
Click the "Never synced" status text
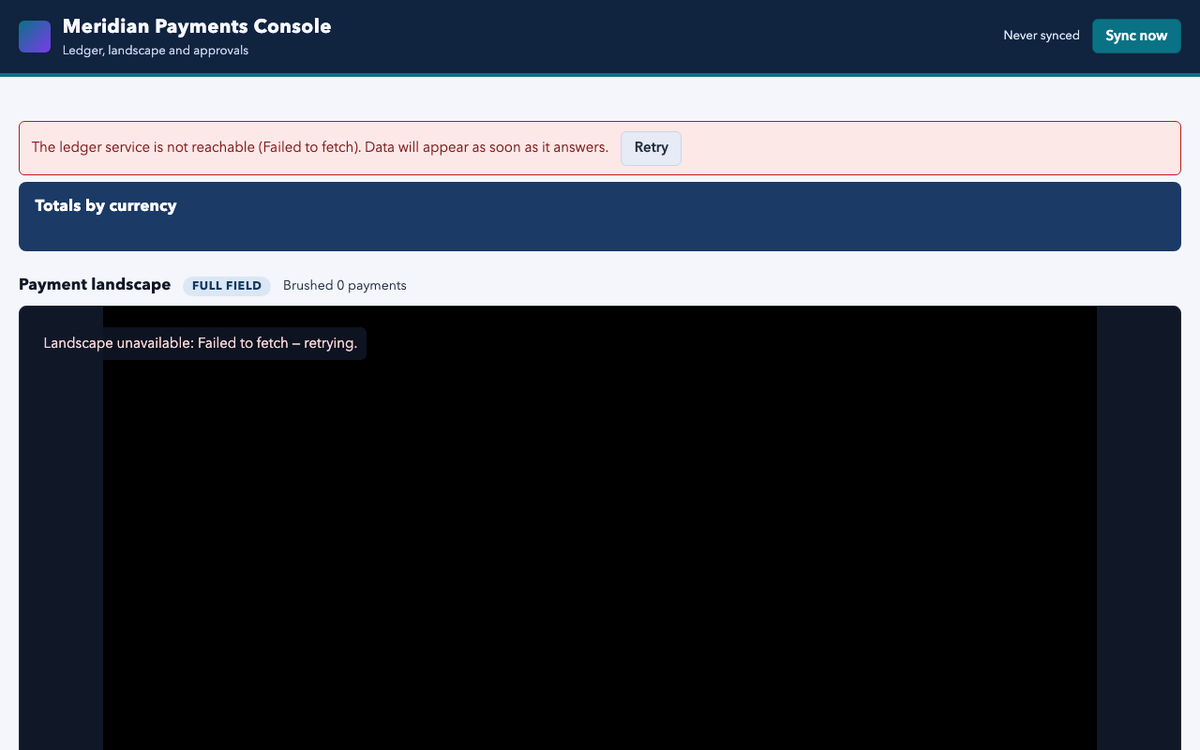[x=1041, y=36]
